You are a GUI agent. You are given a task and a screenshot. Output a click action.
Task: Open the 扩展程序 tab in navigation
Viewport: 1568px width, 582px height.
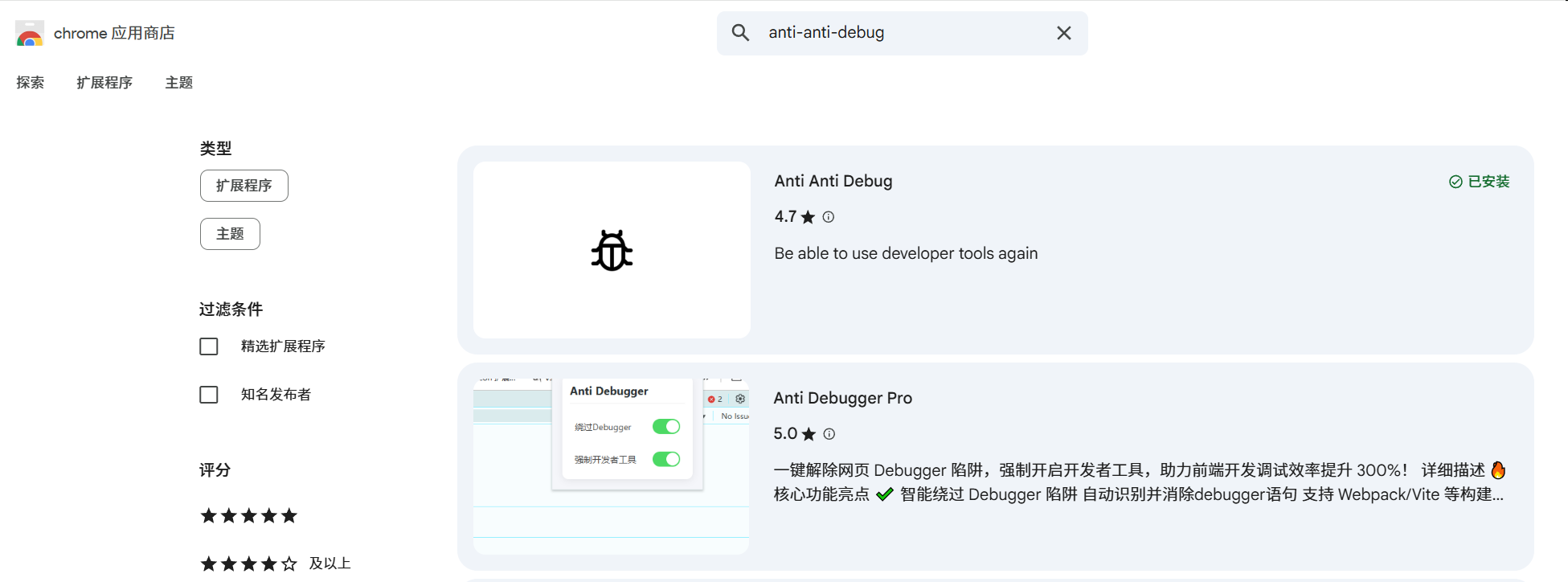coord(104,83)
